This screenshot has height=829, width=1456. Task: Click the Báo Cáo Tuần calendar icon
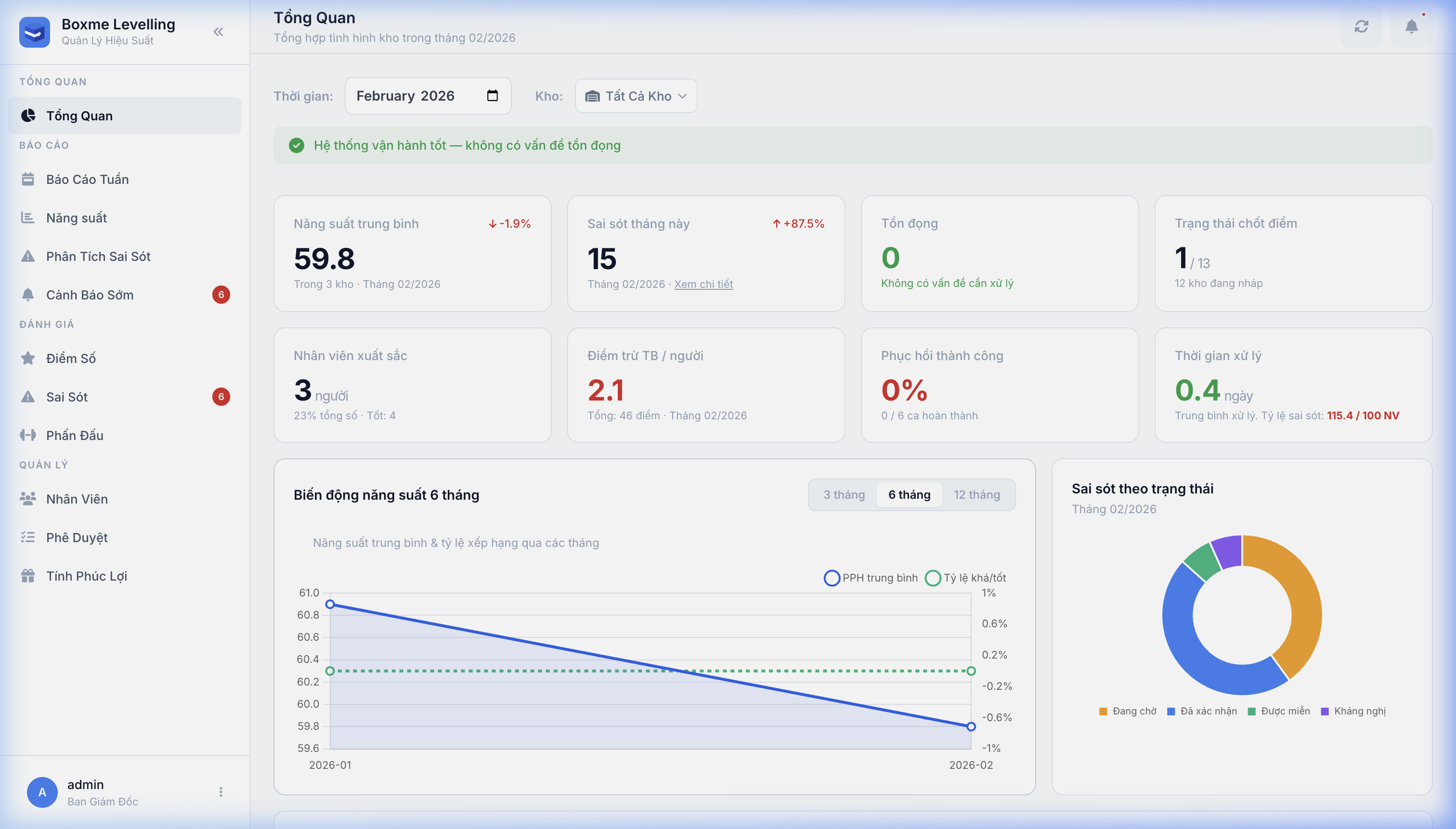click(x=28, y=179)
